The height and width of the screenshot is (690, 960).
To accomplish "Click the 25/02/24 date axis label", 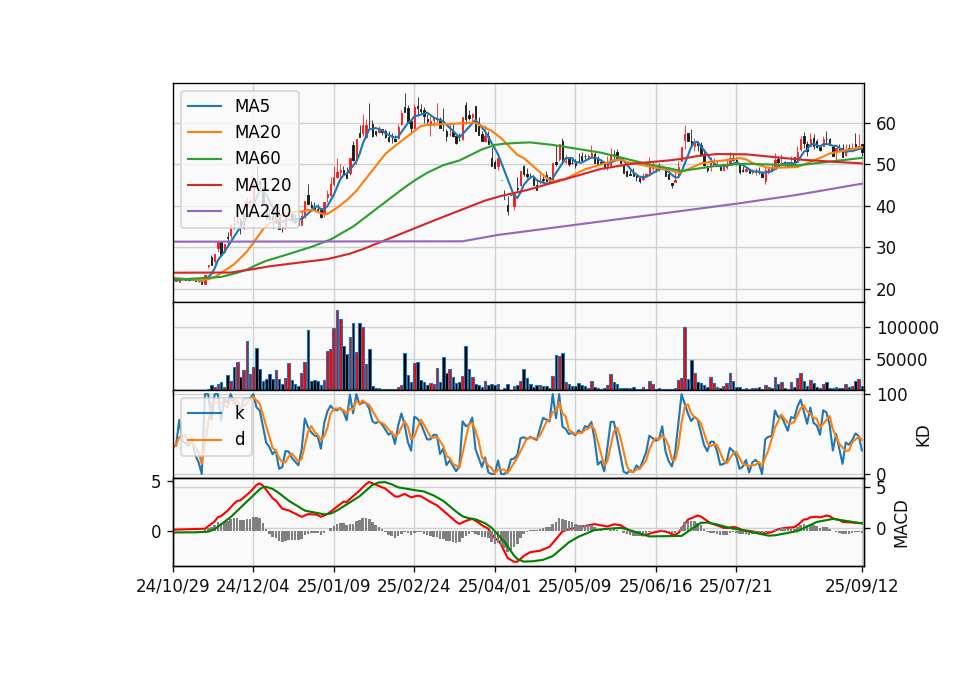I will point(414,587).
